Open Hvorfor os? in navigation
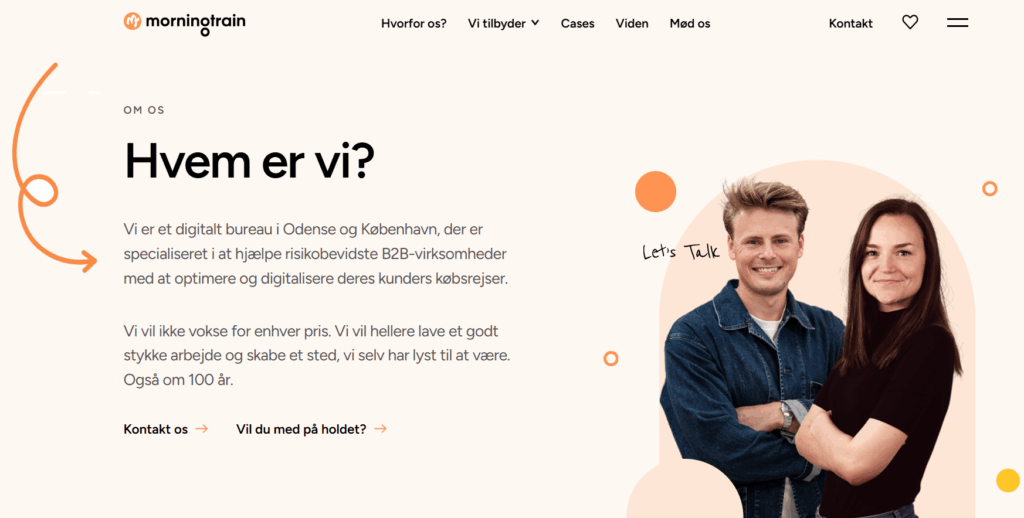 (414, 24)
